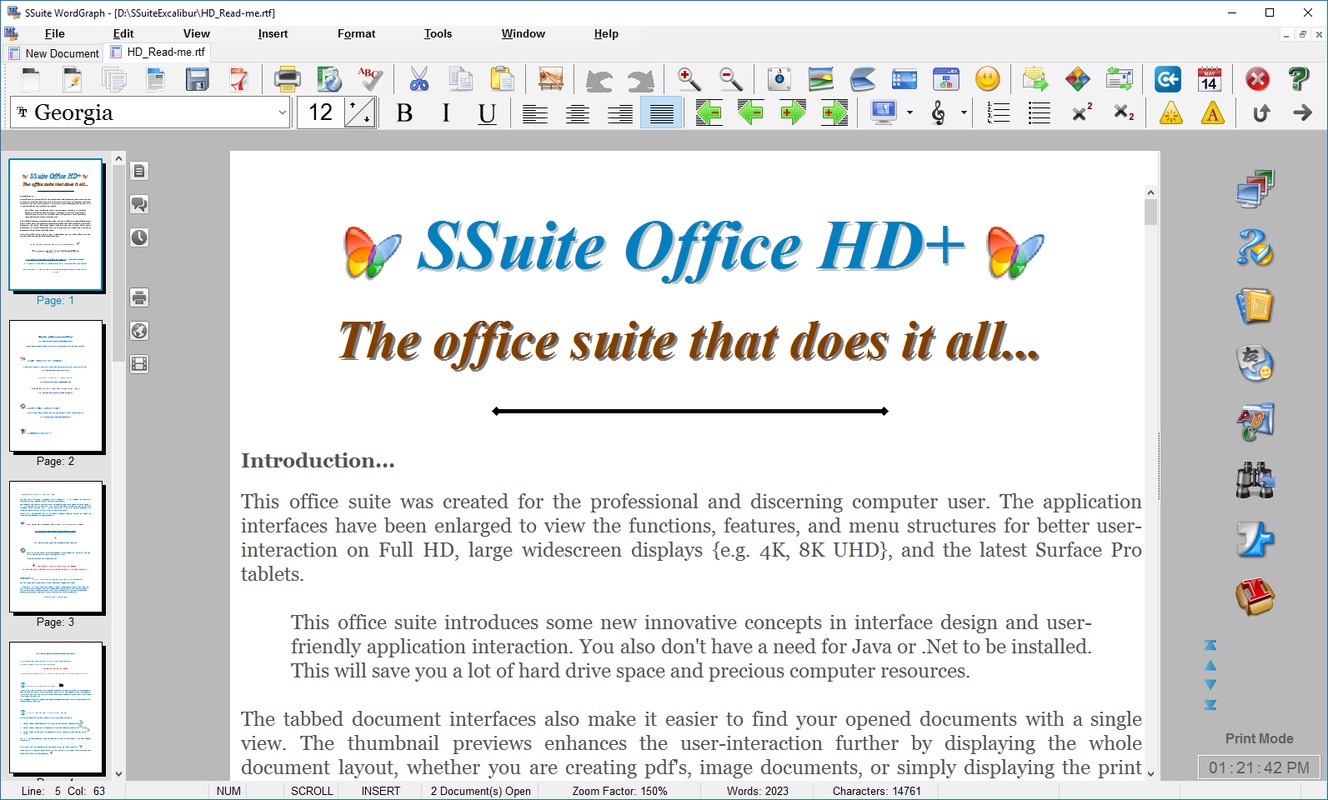Click the bulleted list icon
This screenshot has width=1328, height=800.
tap(1040, 113)
